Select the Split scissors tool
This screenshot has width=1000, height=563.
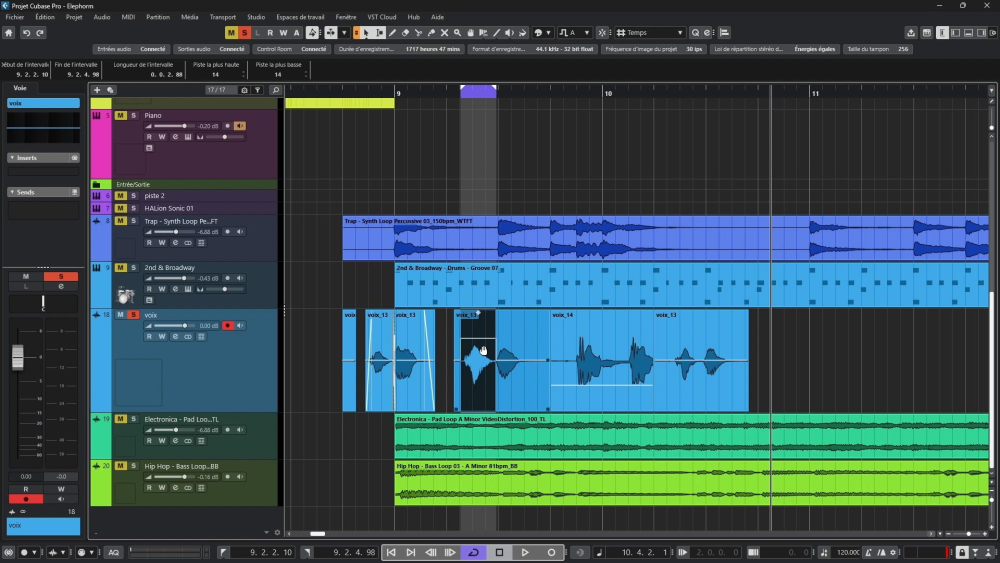click(x=418, y=33)
